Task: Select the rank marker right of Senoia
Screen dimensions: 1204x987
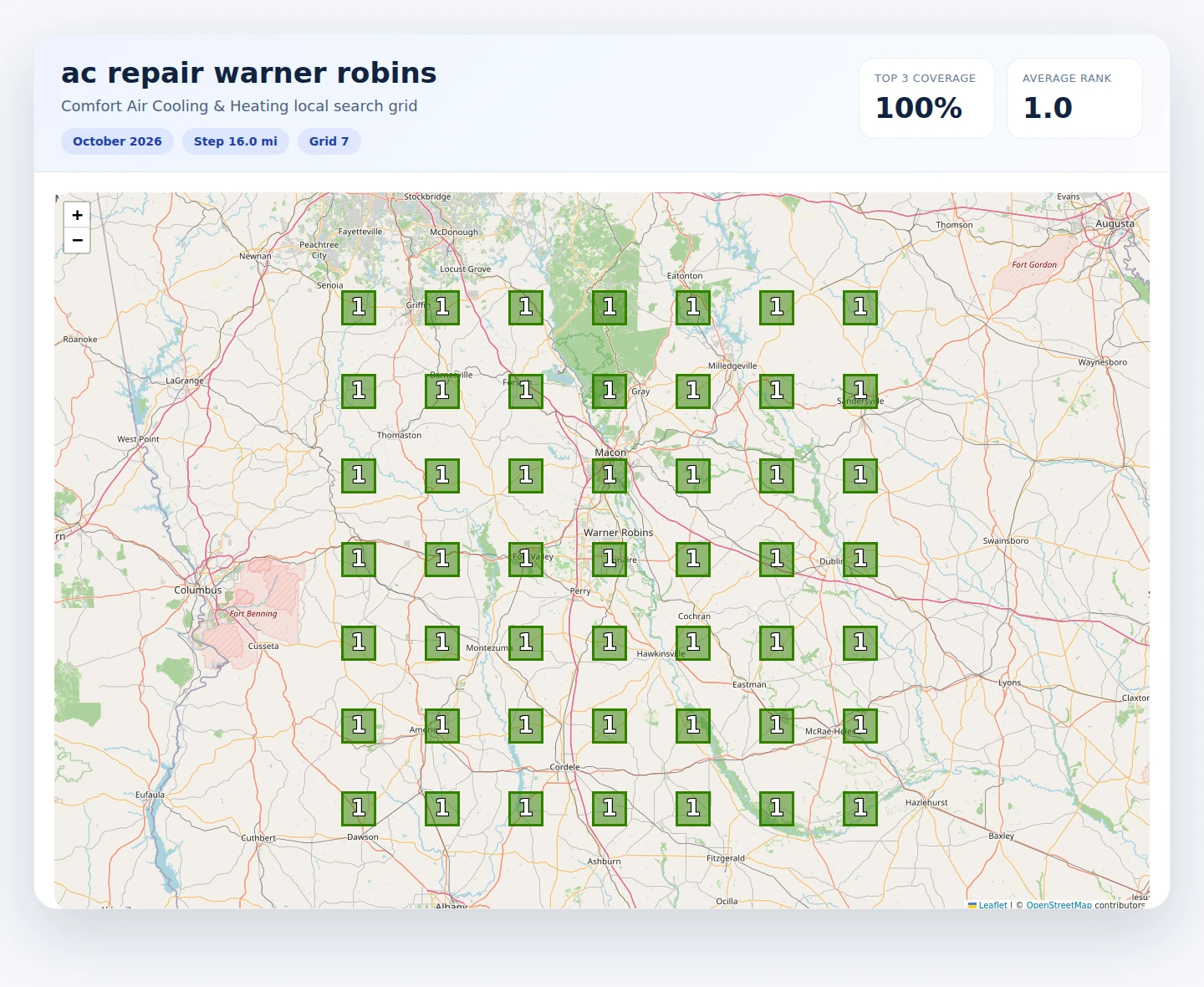Action: tap(359, 307)
